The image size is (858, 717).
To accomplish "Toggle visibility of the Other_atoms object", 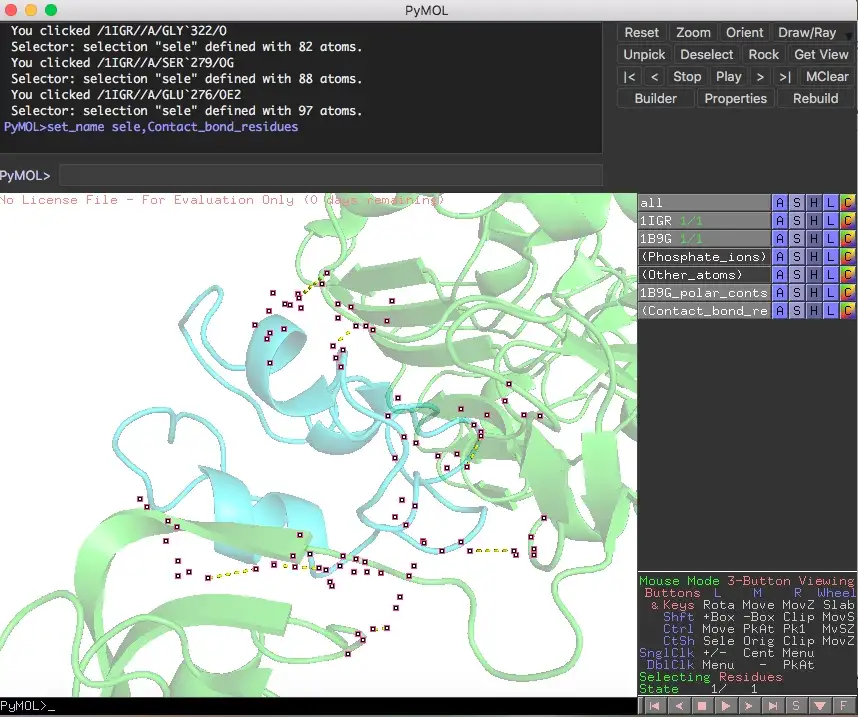I will 700,274.
